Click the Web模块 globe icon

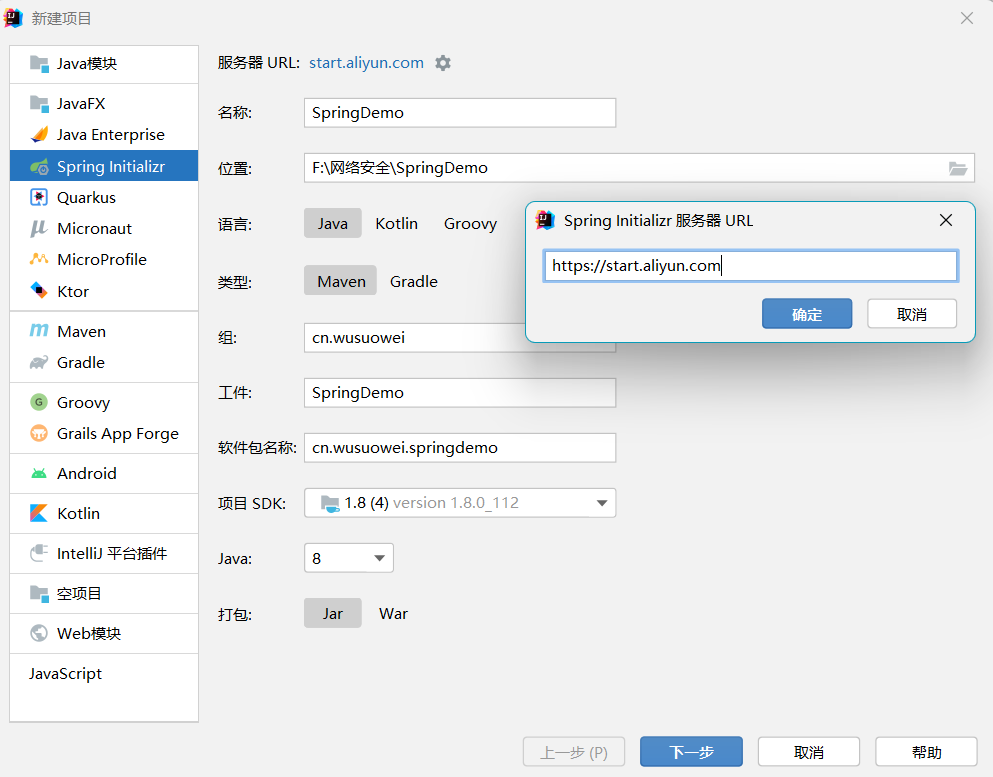[x=39, y=633]
